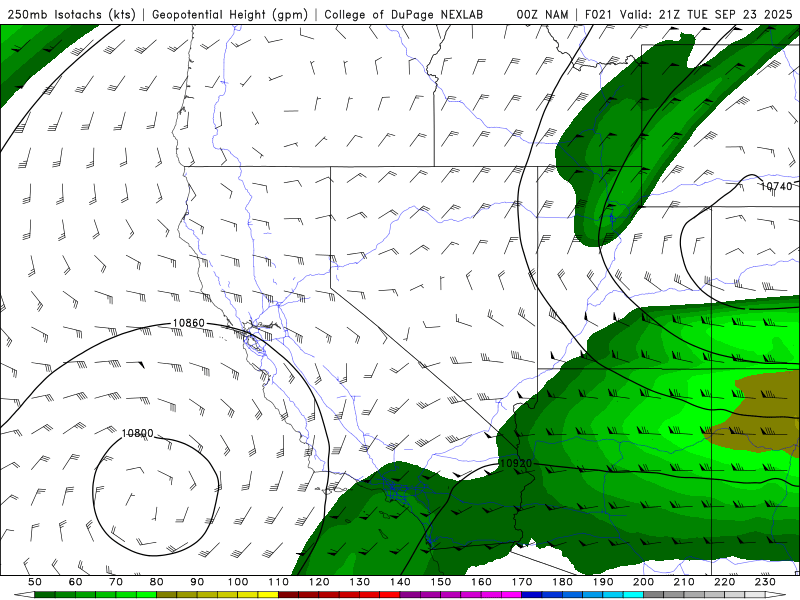Image resolution: width=800 pixels, height=600 pixels.
Task: Click the 200 value on the color scale
Action: click(644, 582)
